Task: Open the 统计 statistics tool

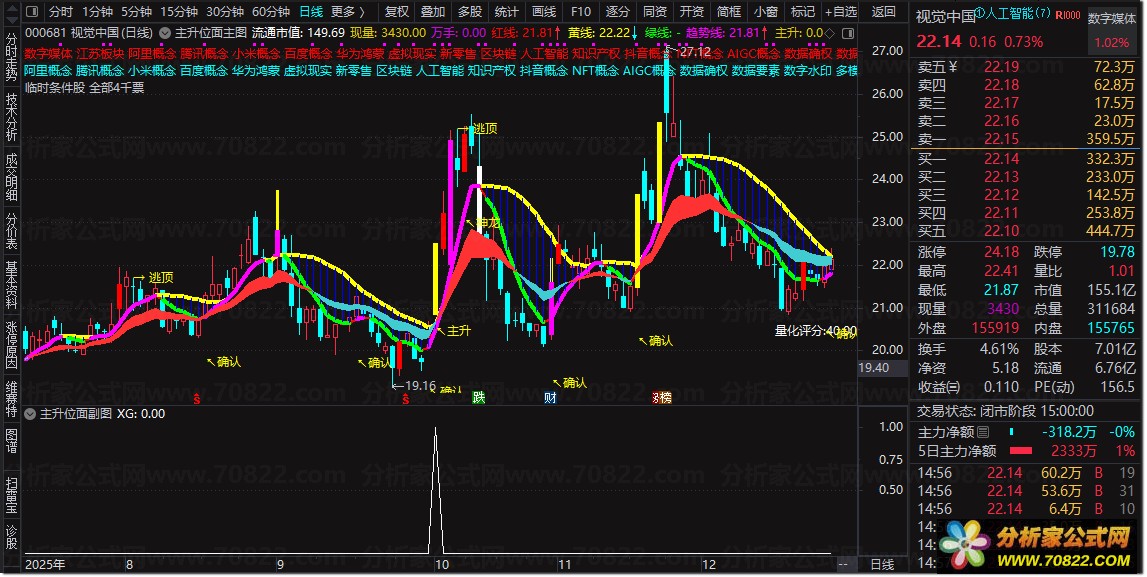Action: (506, 12)
